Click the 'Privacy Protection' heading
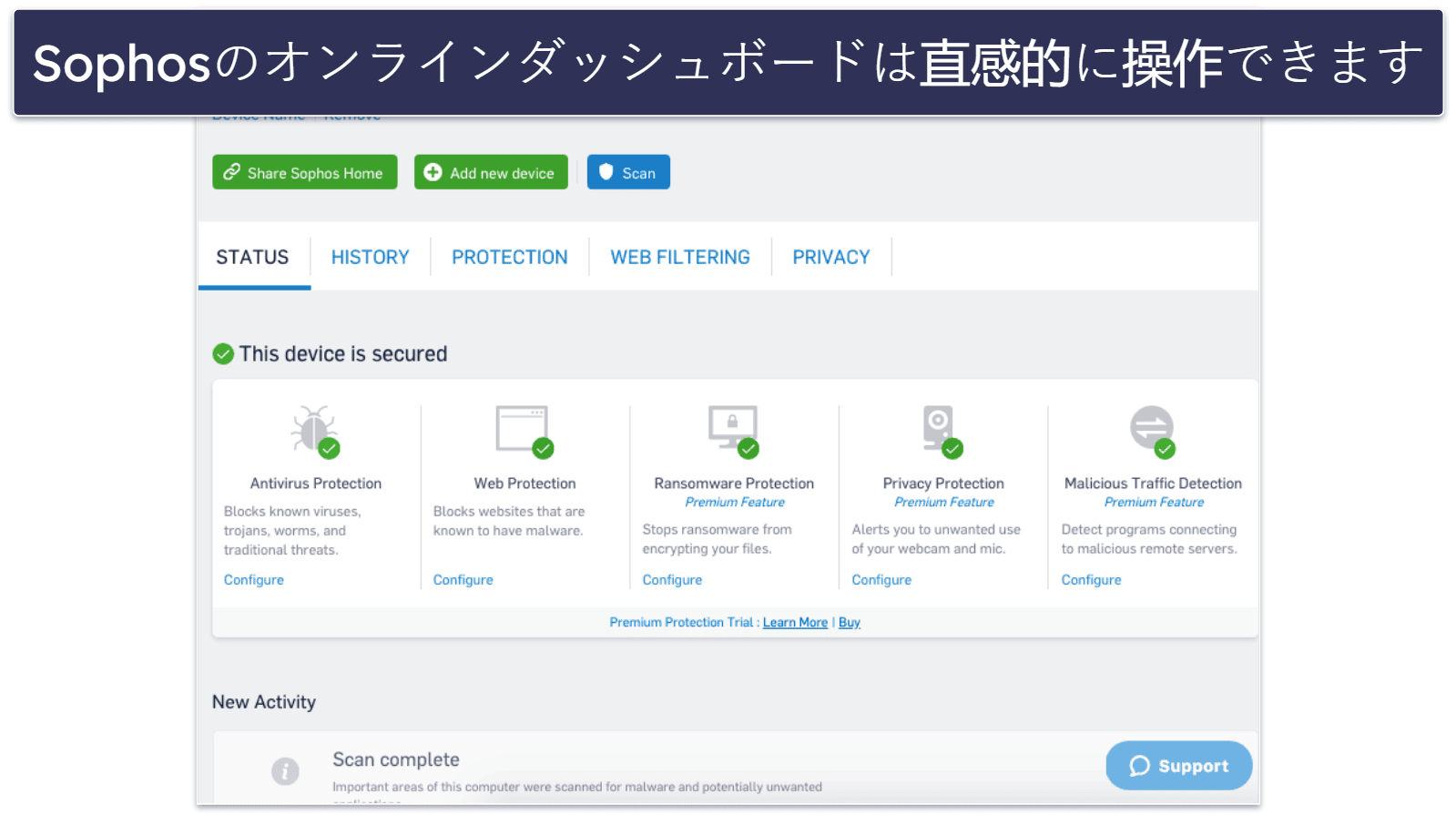The height and width of the screenshot is (815, 1456). click(943, 484)
